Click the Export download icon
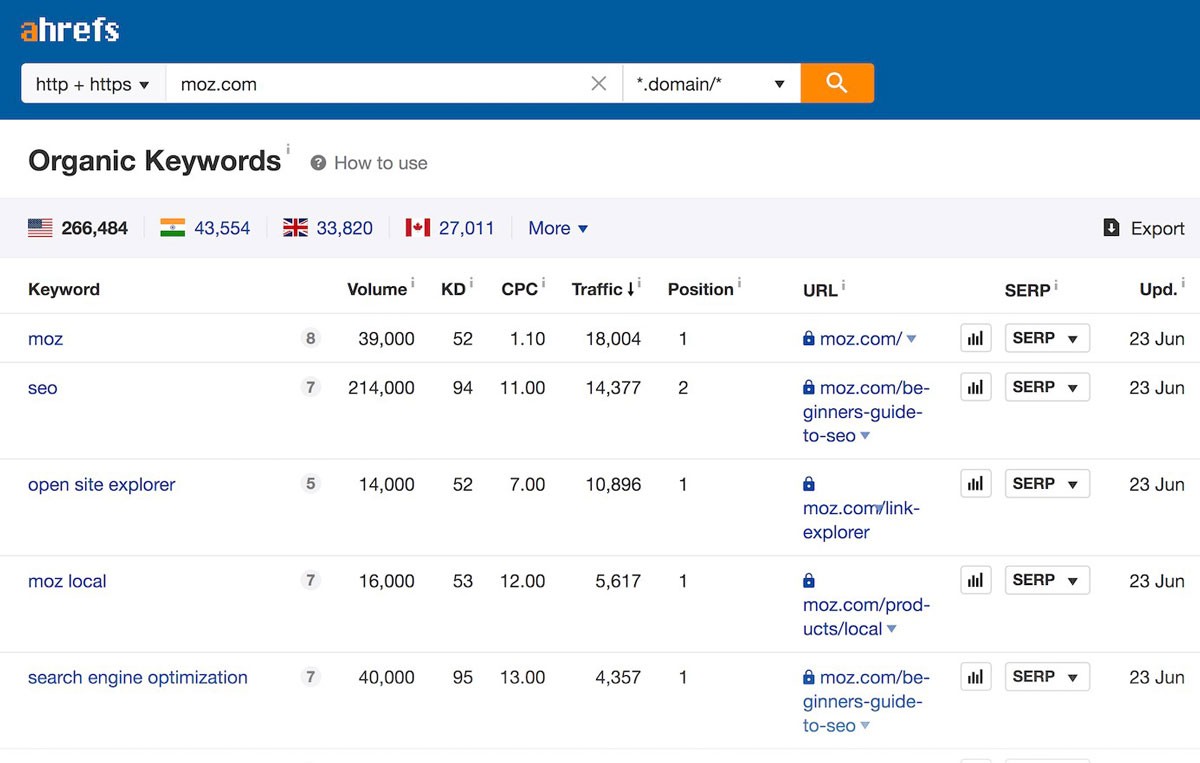Image resolution: width=1200 pixels, height=763 pixels. pos(1111,228)
